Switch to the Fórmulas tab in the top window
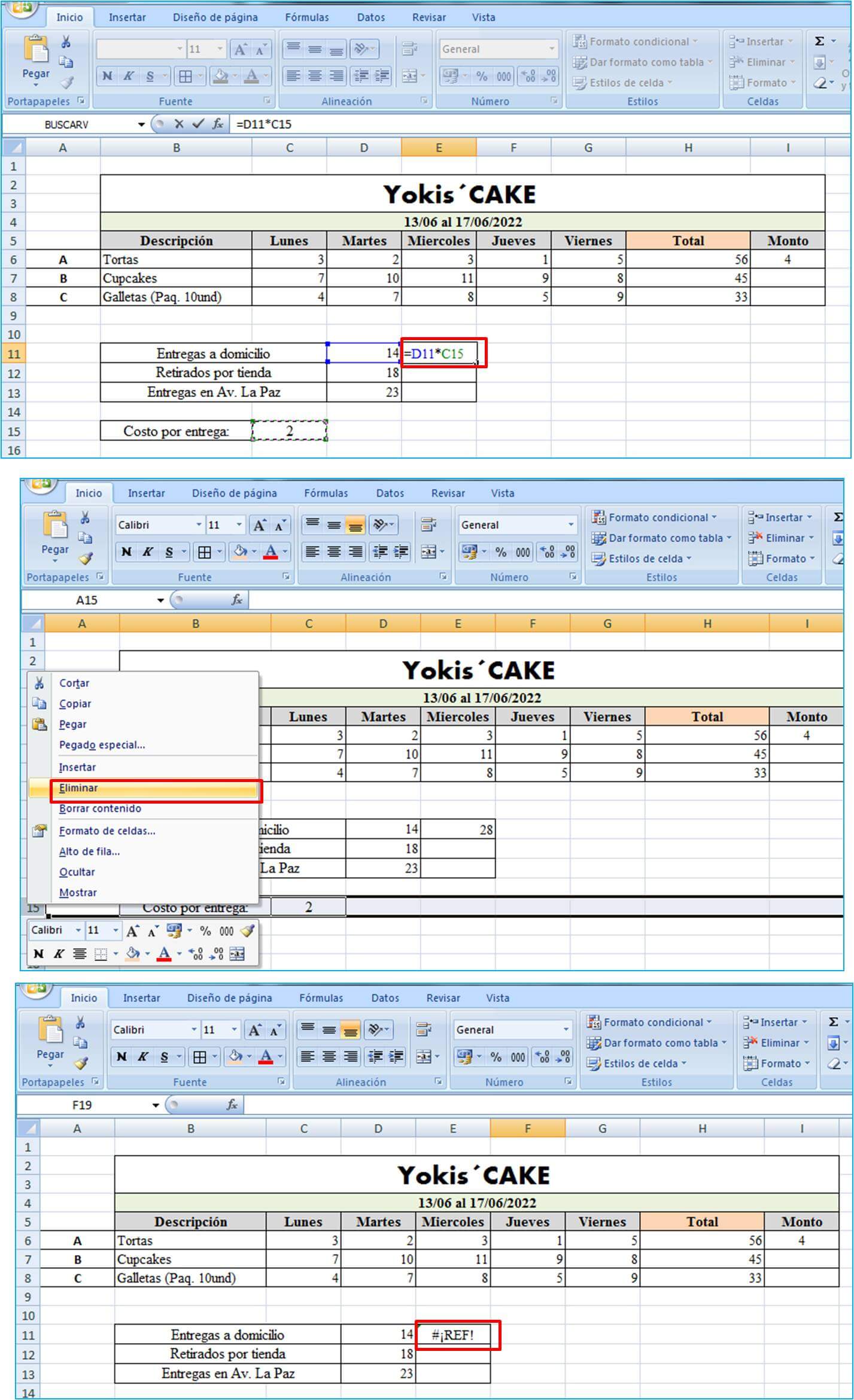Viewport: 854px width, 1400px height. click(x=307, y=17)
